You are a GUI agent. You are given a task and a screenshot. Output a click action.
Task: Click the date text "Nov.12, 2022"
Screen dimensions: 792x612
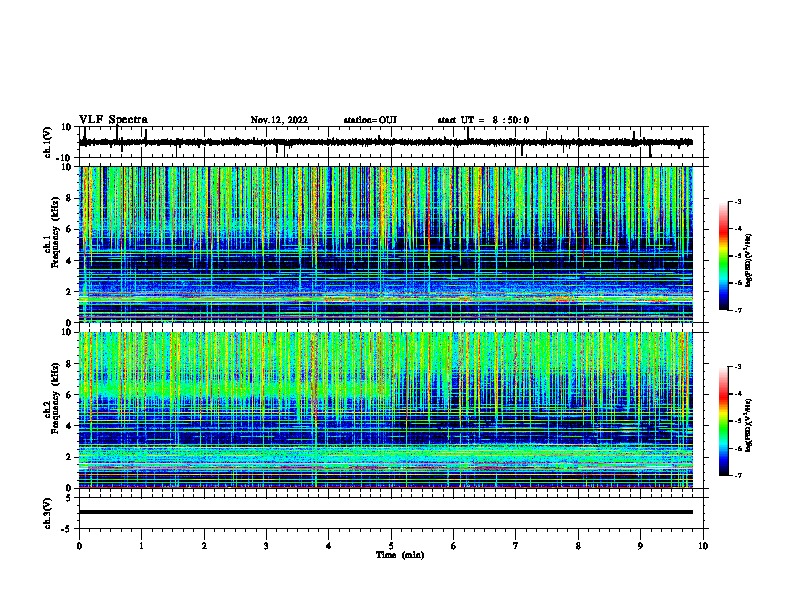coord(279,120)
